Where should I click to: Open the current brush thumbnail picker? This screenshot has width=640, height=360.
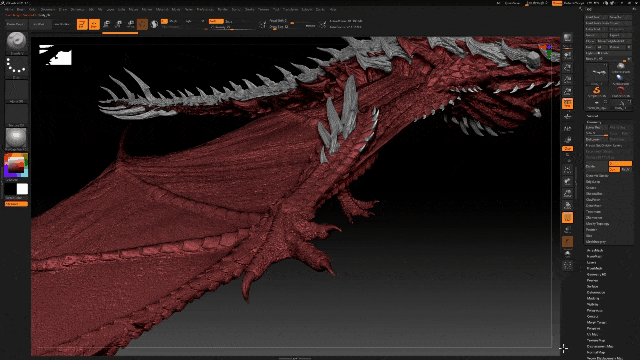point(16,42)
